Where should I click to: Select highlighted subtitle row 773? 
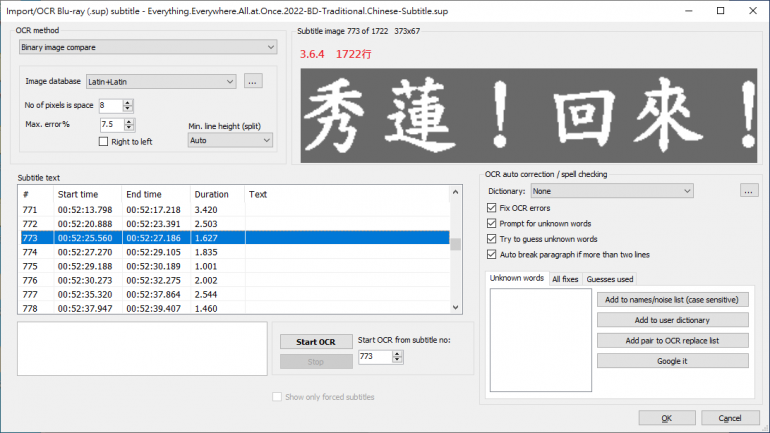235,238
